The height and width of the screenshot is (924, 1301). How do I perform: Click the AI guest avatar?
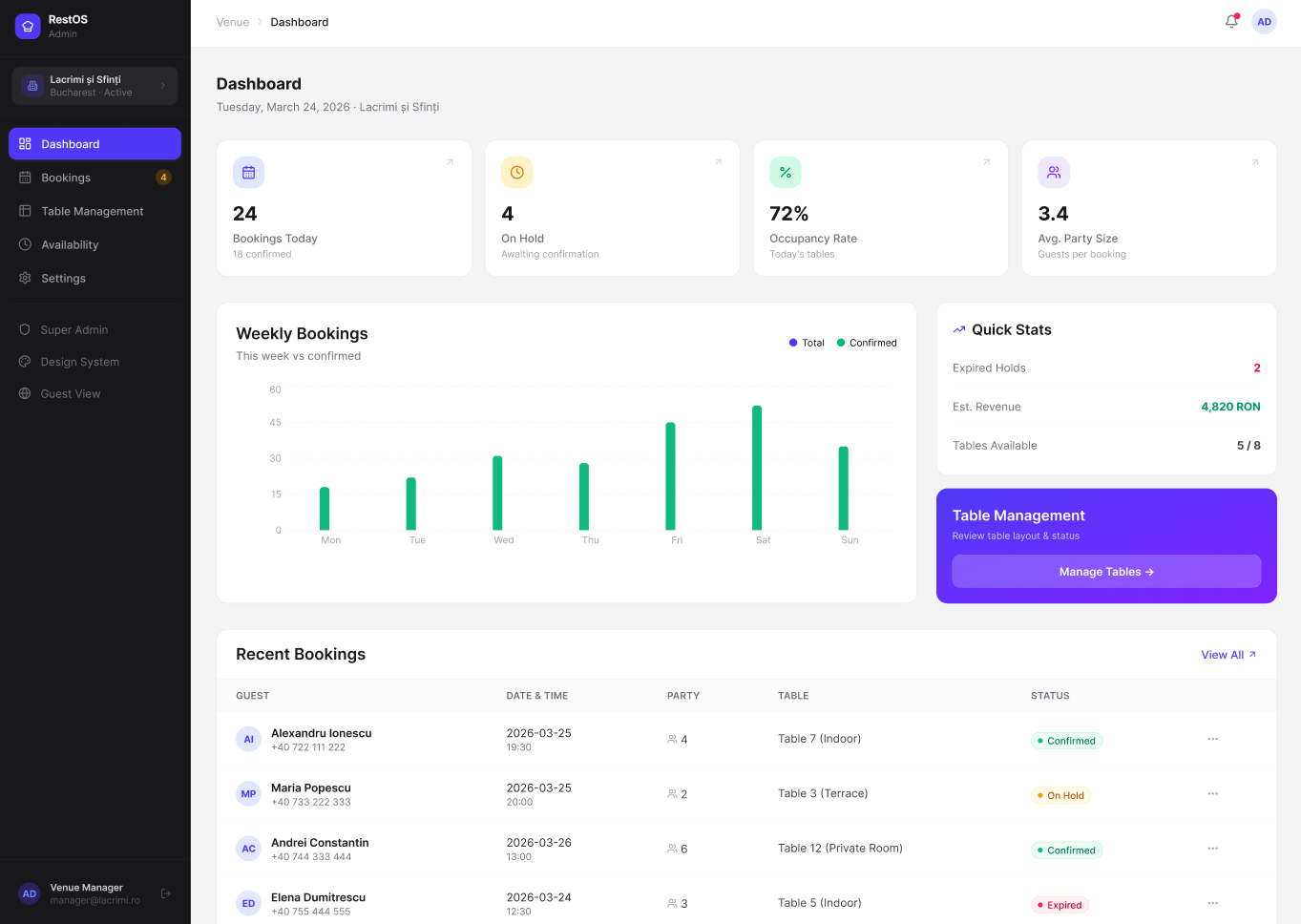click(248, 739)
